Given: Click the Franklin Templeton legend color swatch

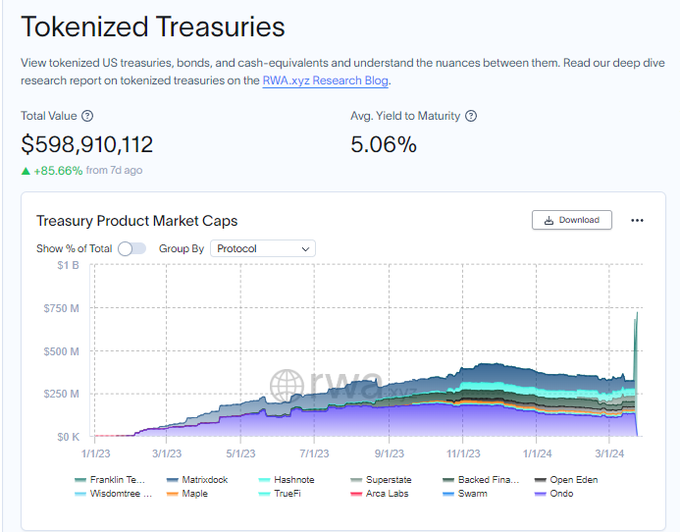Looking at the screenshot, I should (x=80, y=480).
